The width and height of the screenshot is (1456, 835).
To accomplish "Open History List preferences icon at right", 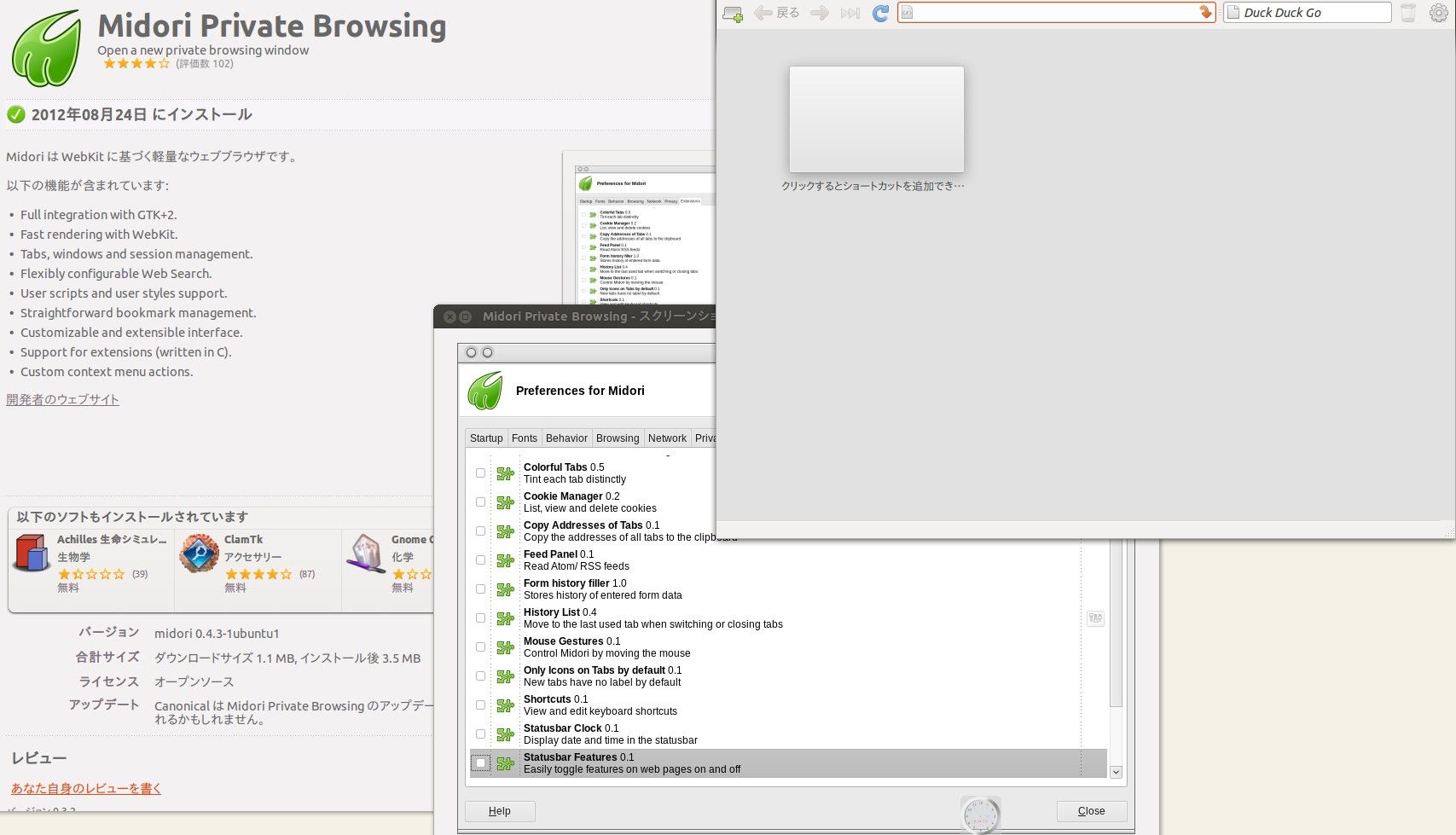I will click(x=1095, y=618).
